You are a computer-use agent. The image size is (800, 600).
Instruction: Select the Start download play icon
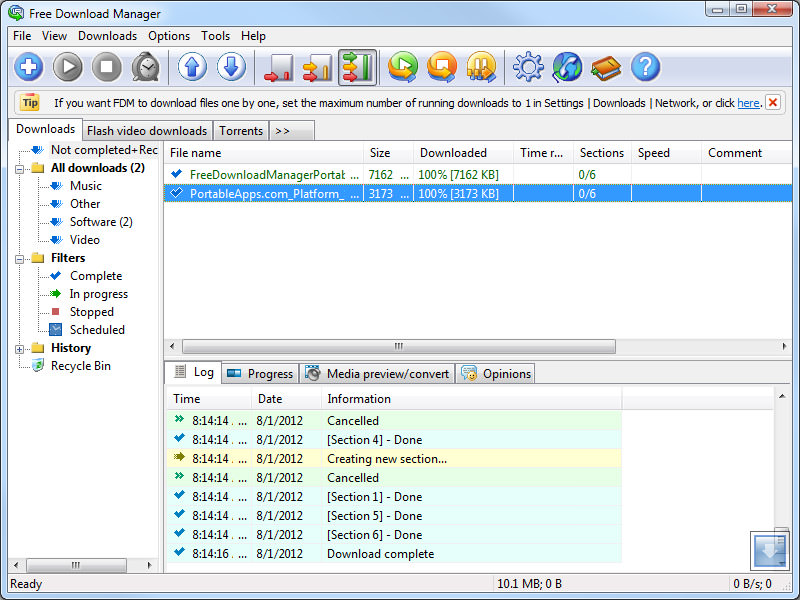[x=68, y=67]
